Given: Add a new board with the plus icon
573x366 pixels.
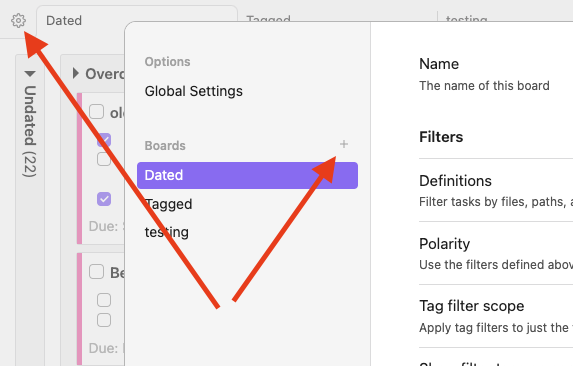Looking at the screenshot, I should pyautogui.click(x=344, y=144).
